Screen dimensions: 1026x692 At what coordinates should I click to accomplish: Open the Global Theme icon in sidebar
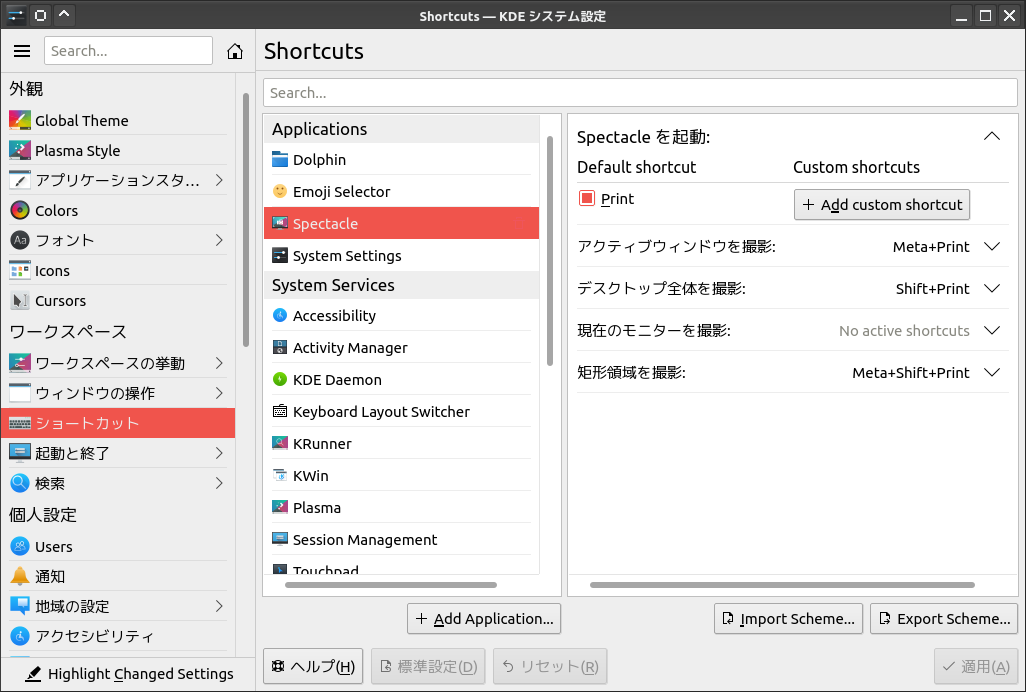20,120
